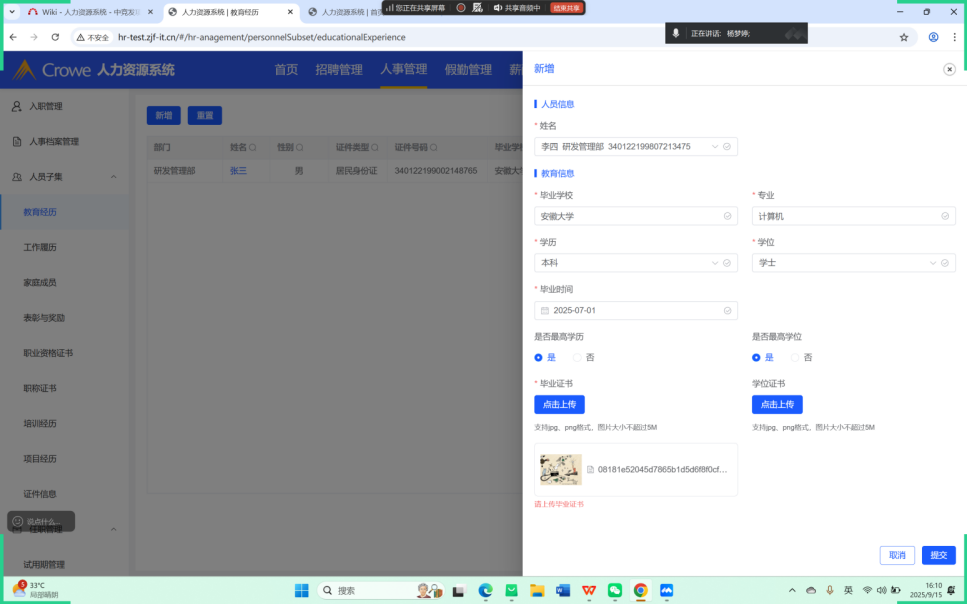
Task: Collapse the 任职管理 sidebar group chevron
Action: (x=114, y=530)
